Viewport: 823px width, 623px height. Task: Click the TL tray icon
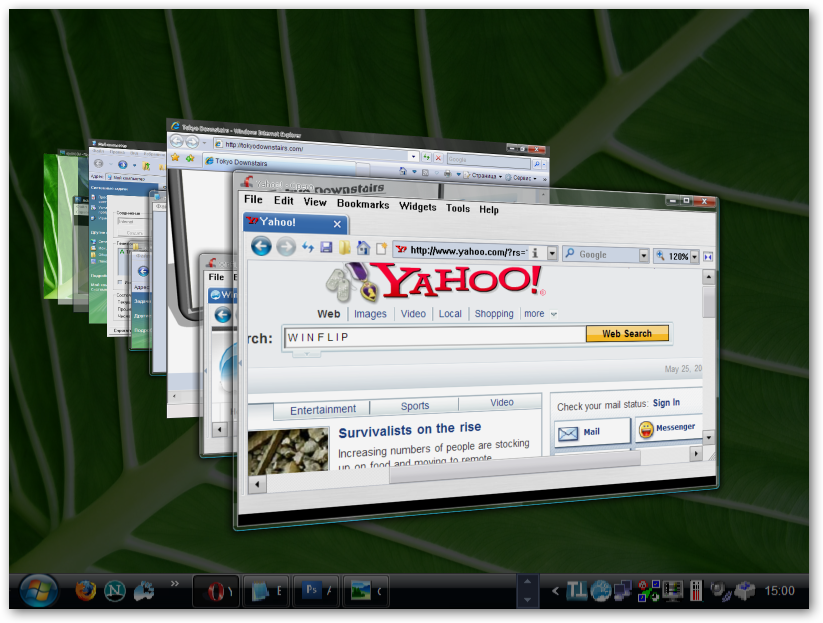click(576, 590)
